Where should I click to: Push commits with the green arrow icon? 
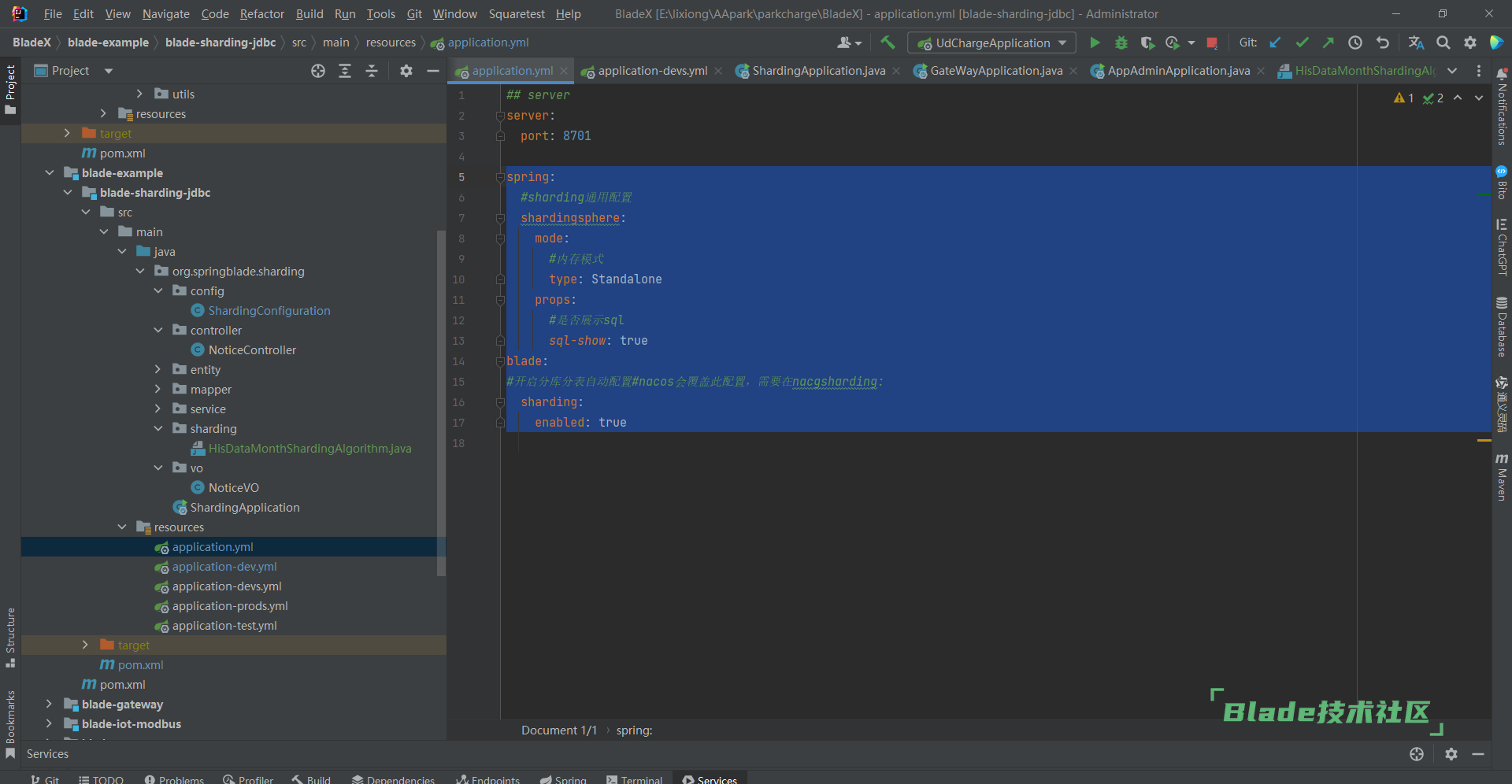[1329, 43]
